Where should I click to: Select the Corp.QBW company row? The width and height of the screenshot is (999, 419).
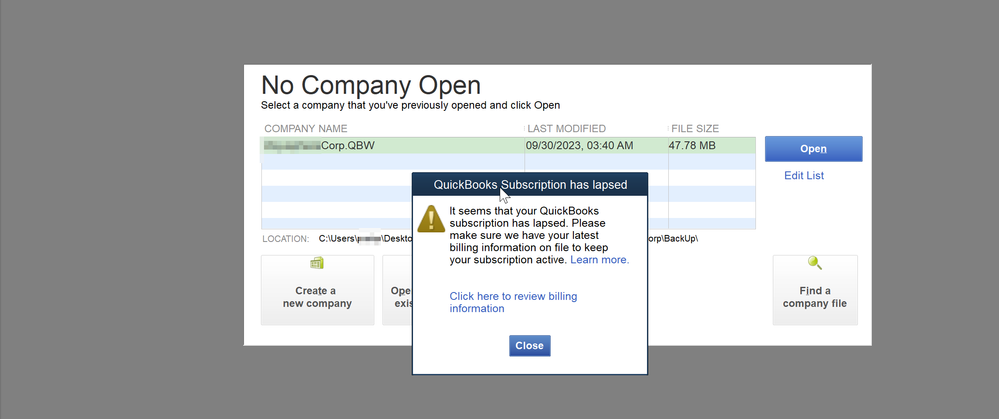coord(508,146)
